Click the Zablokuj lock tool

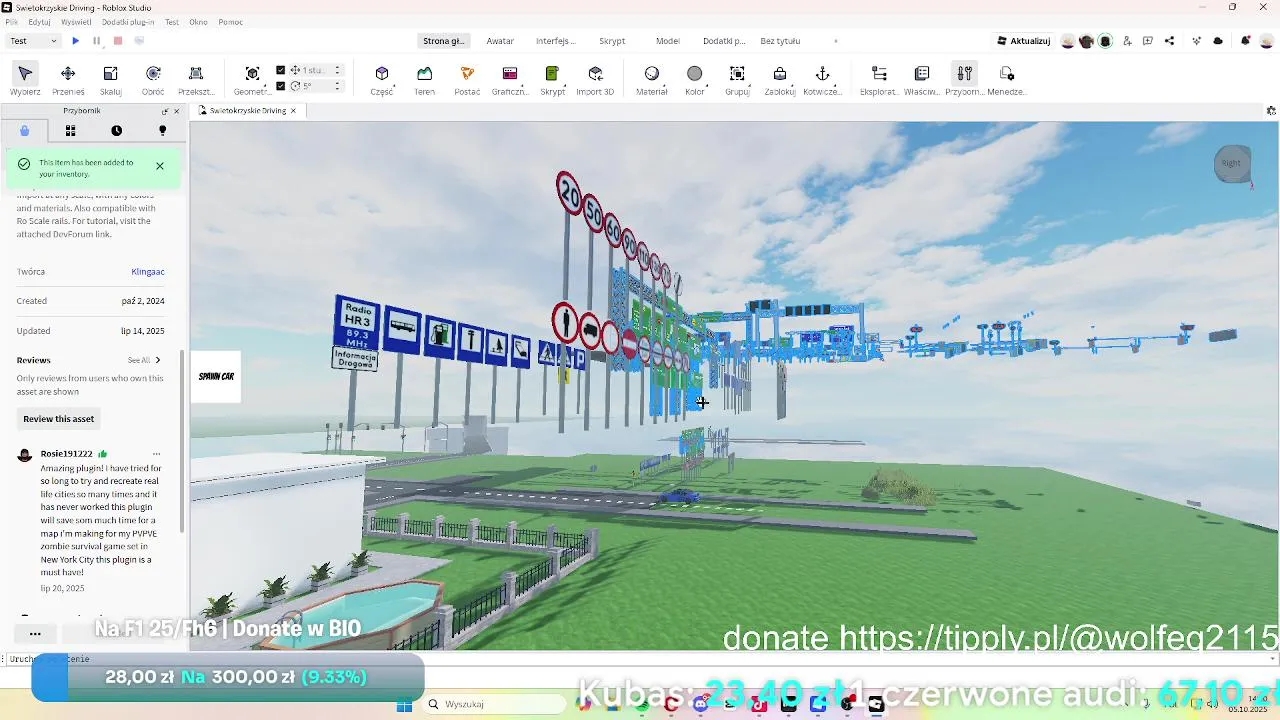click(x=780, y=79)
